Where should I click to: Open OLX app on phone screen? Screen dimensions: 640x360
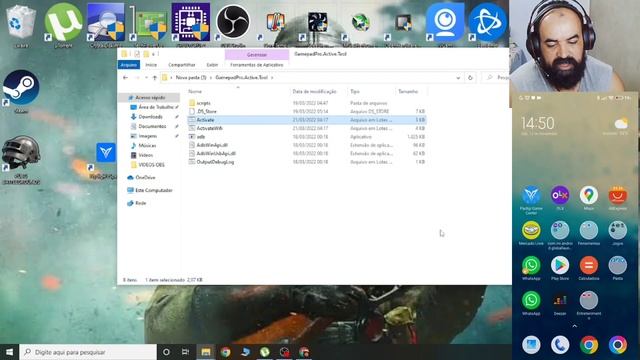[560, 198]
